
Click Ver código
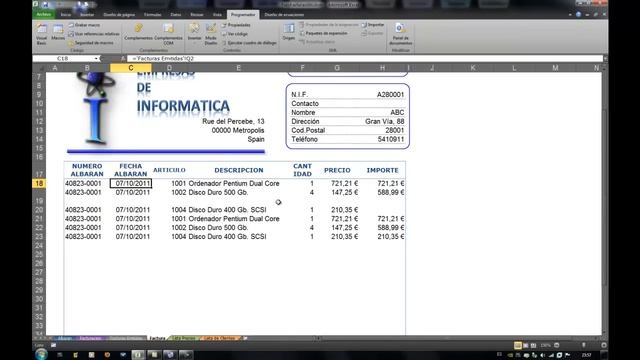pos(235,34)
